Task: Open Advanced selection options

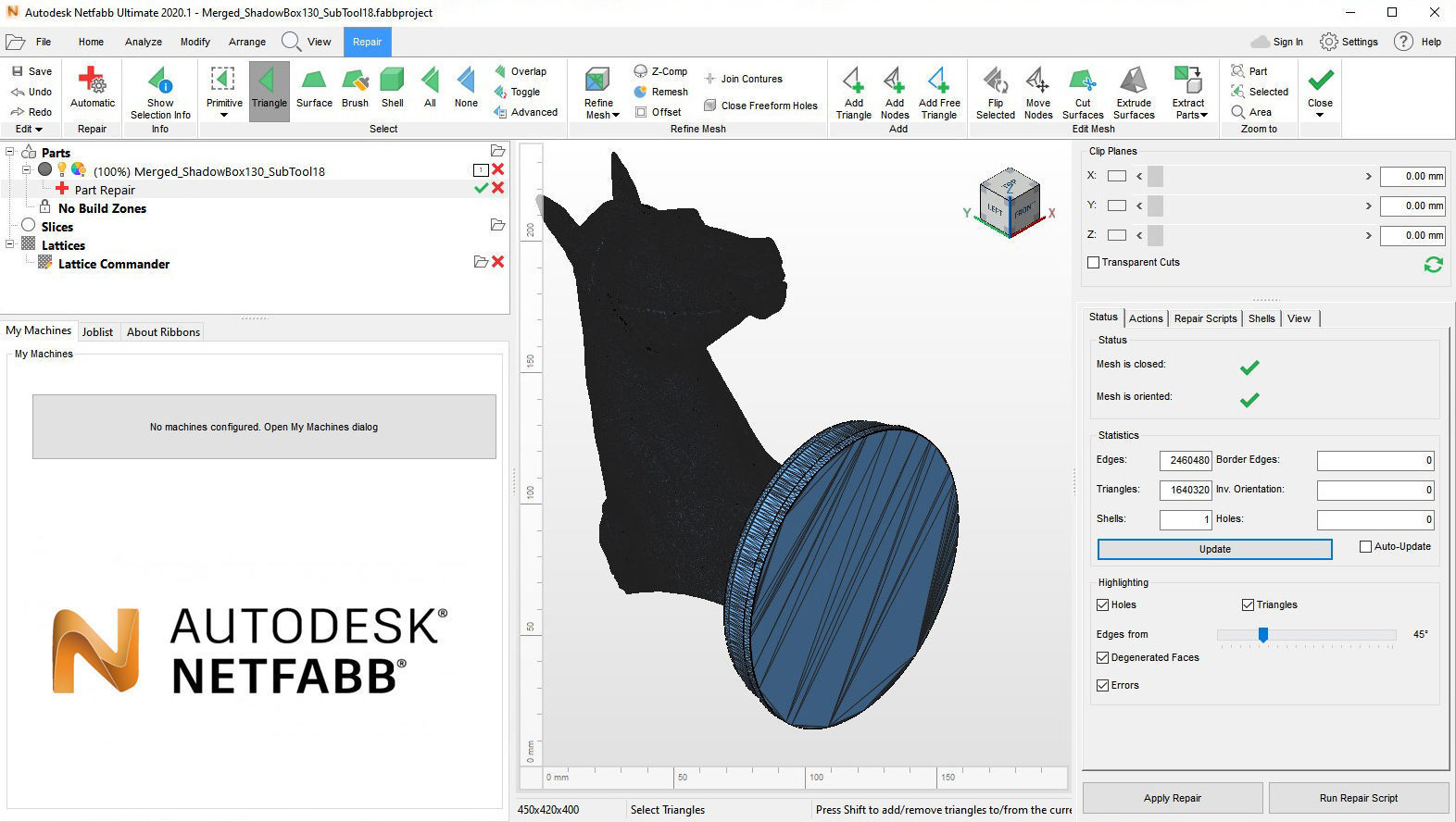Action: pos(525,112)
